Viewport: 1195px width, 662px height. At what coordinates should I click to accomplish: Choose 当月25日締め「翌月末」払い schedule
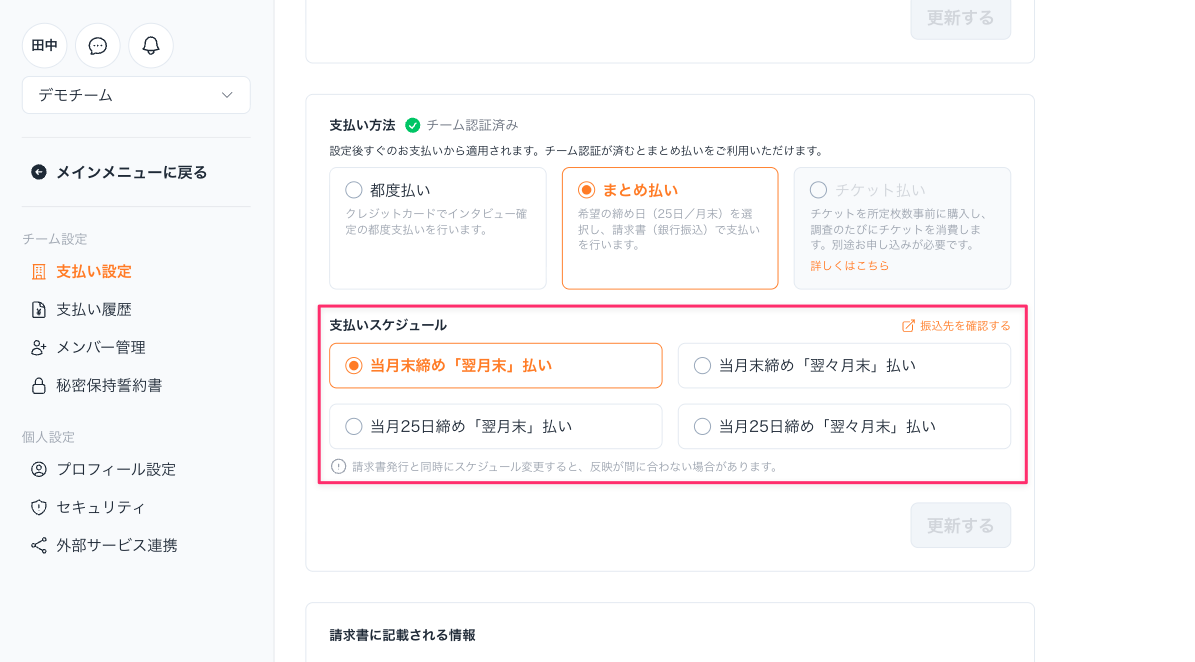tap(354, 427)
